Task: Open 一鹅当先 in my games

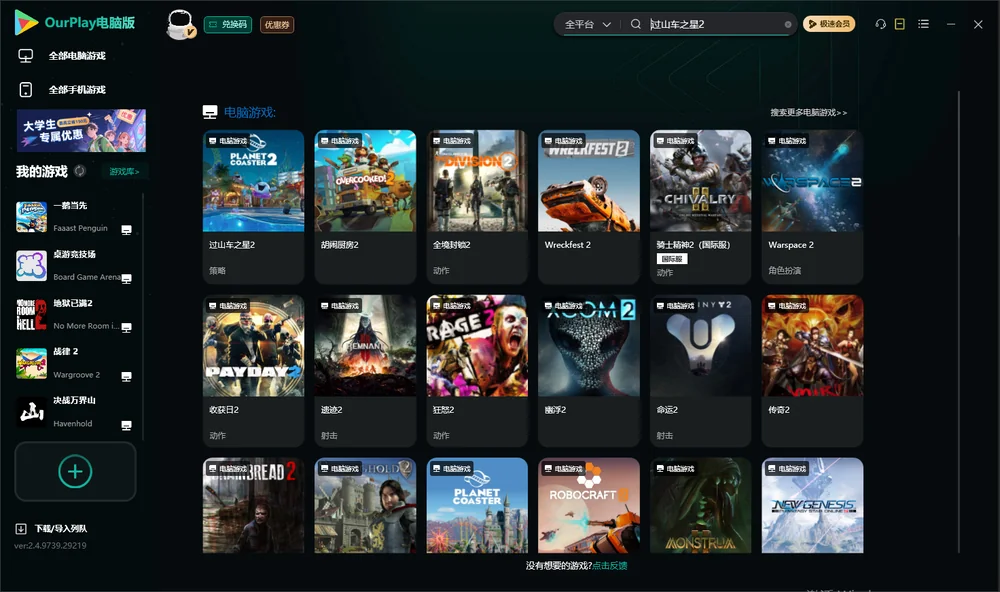Action: point(75,217)
